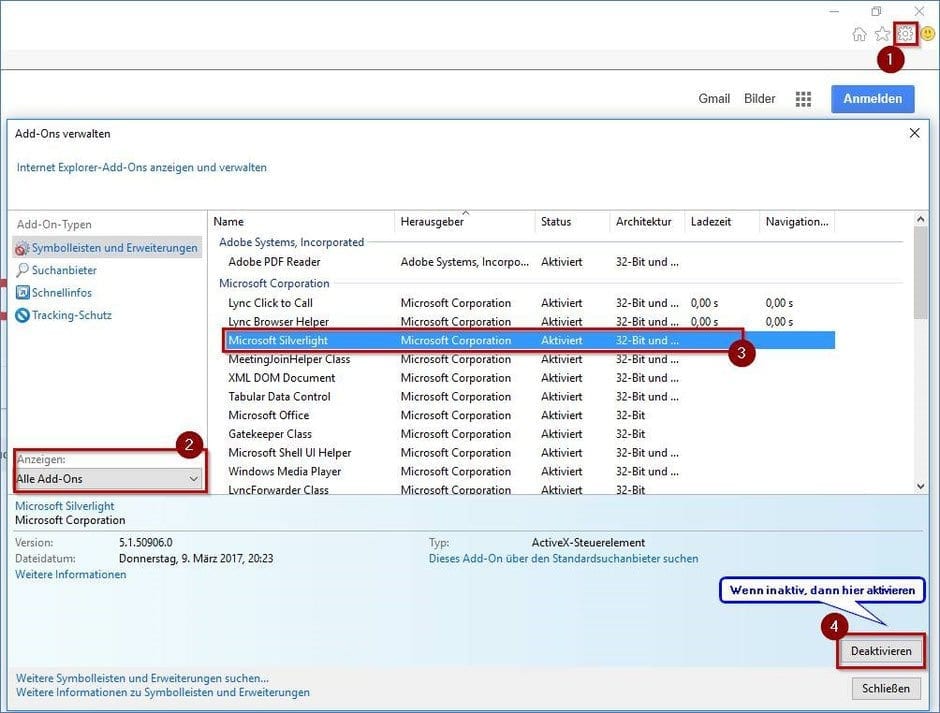Open Weitere Symbolleisten und Erweiterungen suchen link
The height and width of the screenshot is (713, 940).
[142, 678]
